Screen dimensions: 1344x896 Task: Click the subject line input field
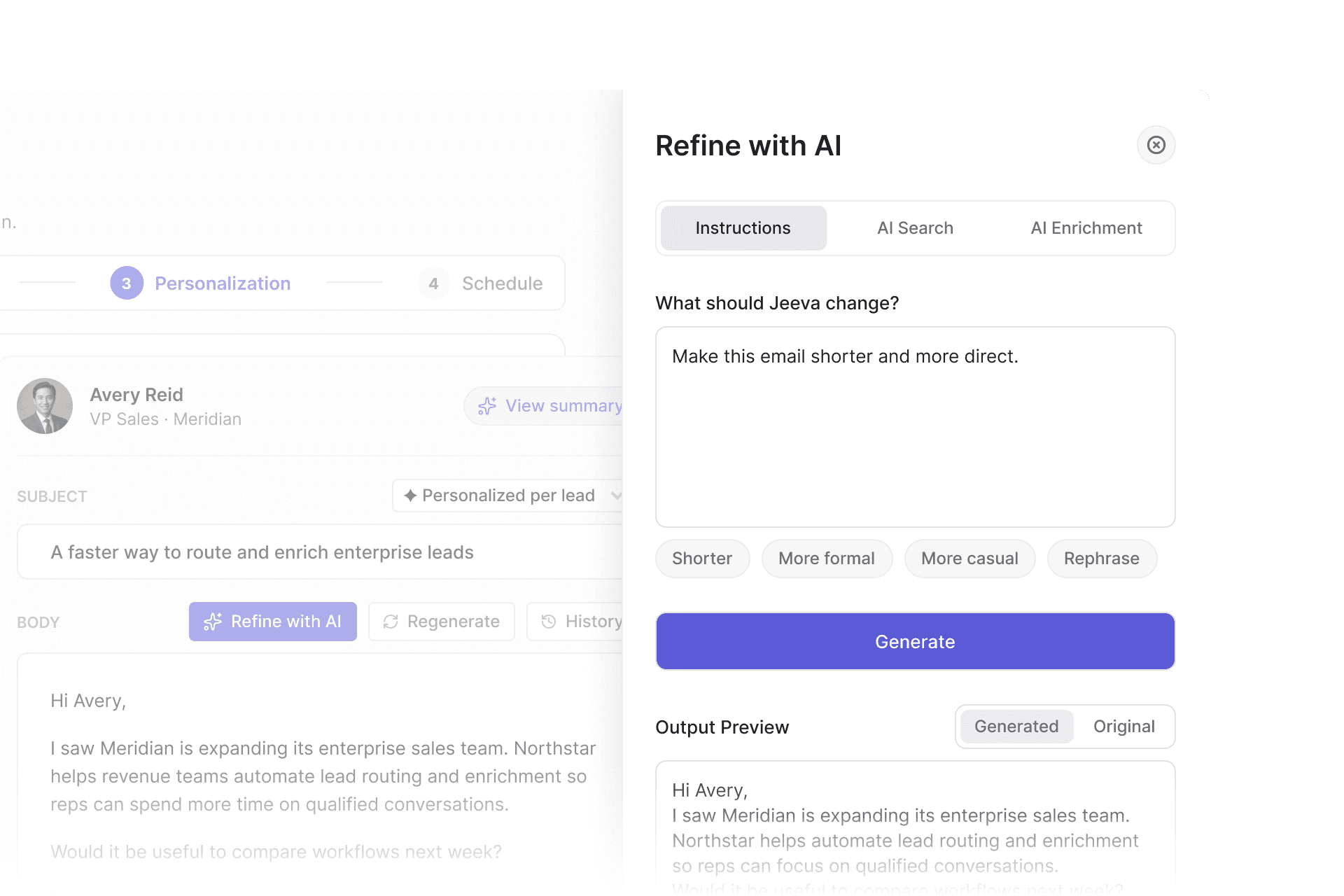pos(320,552)
